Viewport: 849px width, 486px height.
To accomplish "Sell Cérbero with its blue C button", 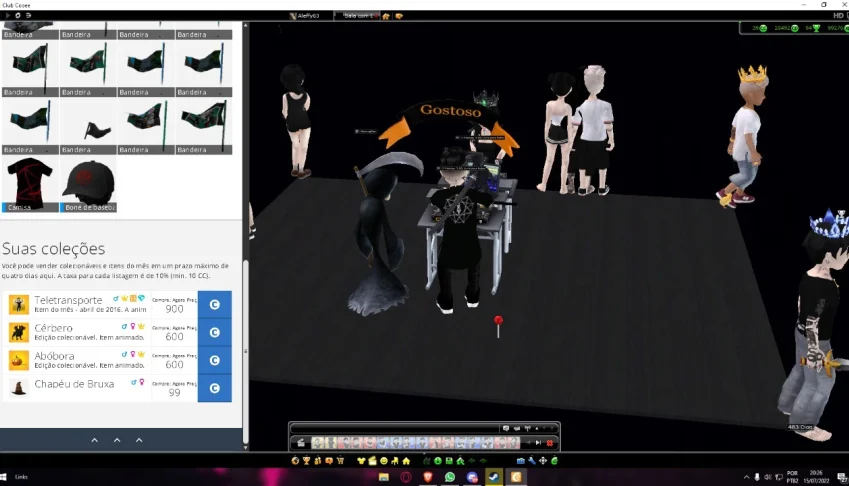I will point(214,332).
